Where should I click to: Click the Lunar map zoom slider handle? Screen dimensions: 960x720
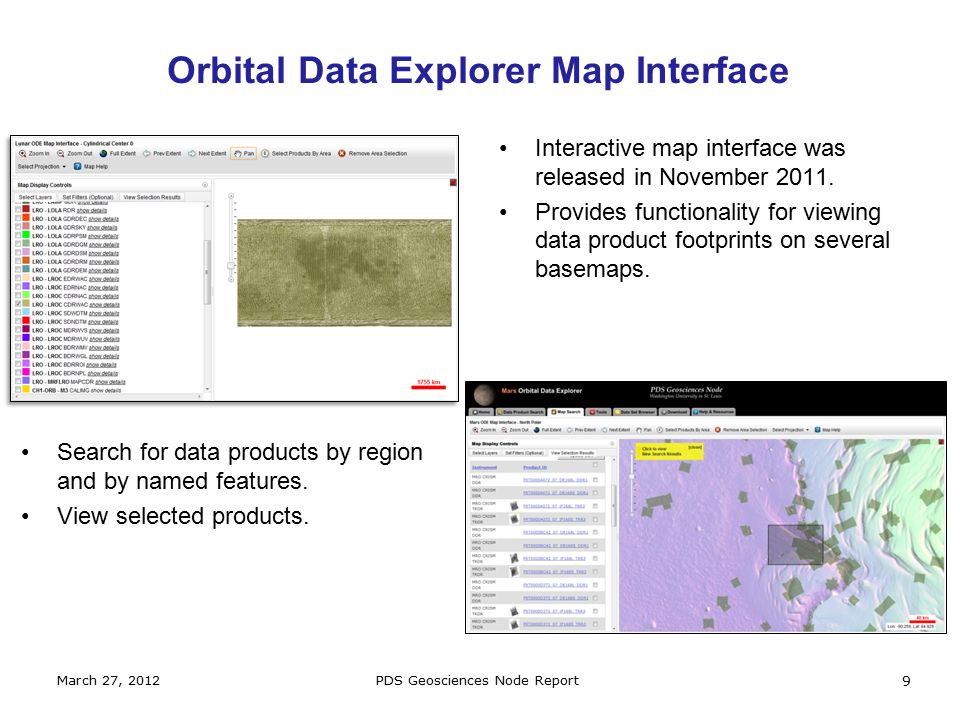point(231,266)
